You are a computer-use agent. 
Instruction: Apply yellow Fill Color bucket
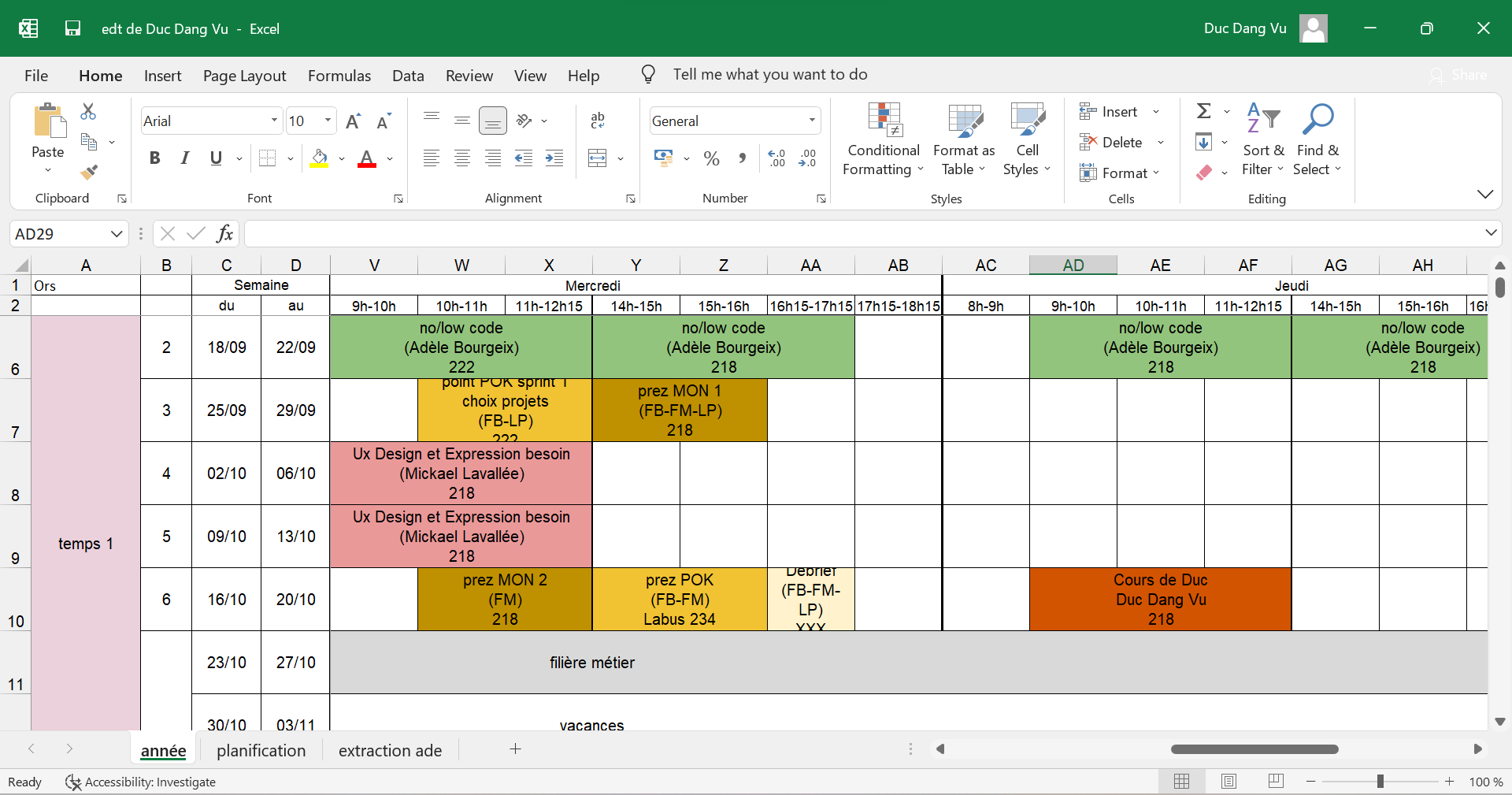point(319,158)
